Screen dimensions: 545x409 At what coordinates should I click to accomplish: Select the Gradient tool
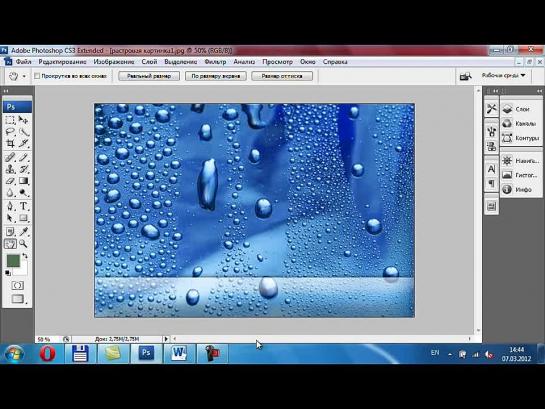[23, 181]
